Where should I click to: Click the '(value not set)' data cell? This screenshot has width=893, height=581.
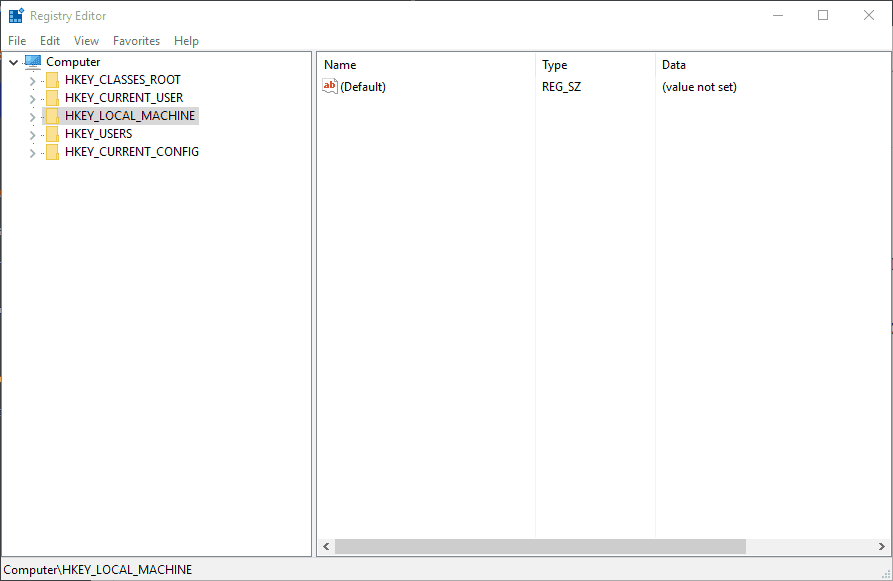(x=699, y=87)
